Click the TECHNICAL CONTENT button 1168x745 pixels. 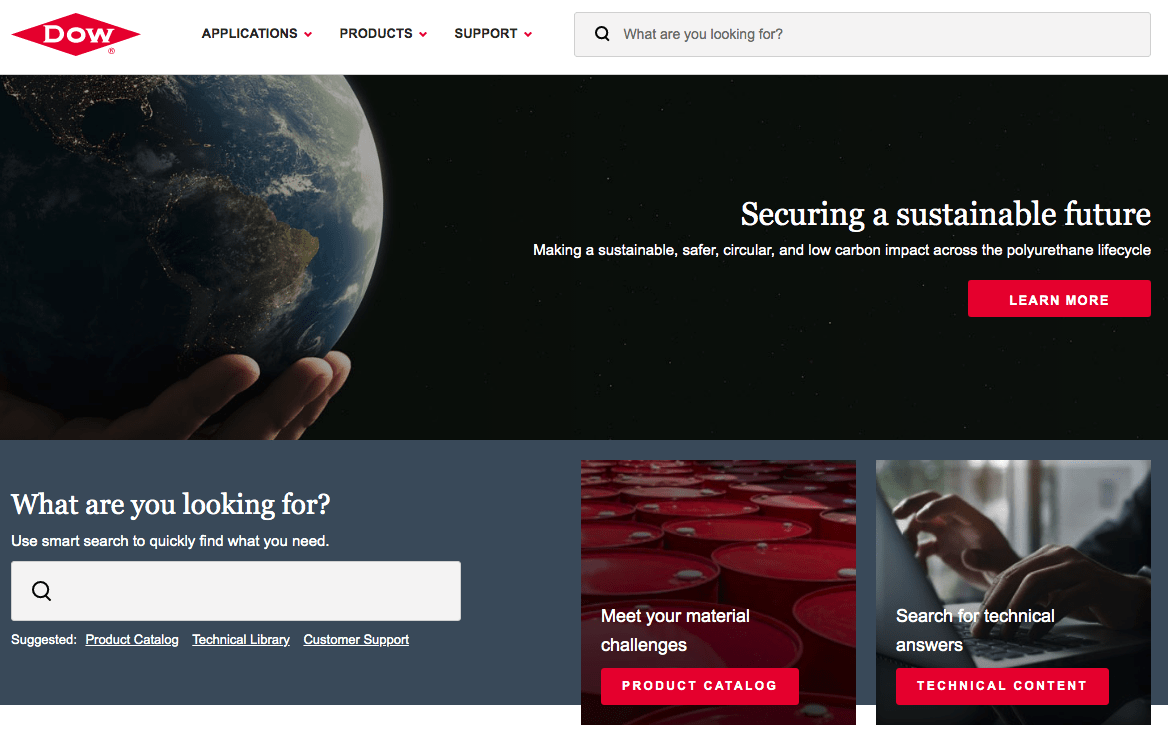point(1001,686)
